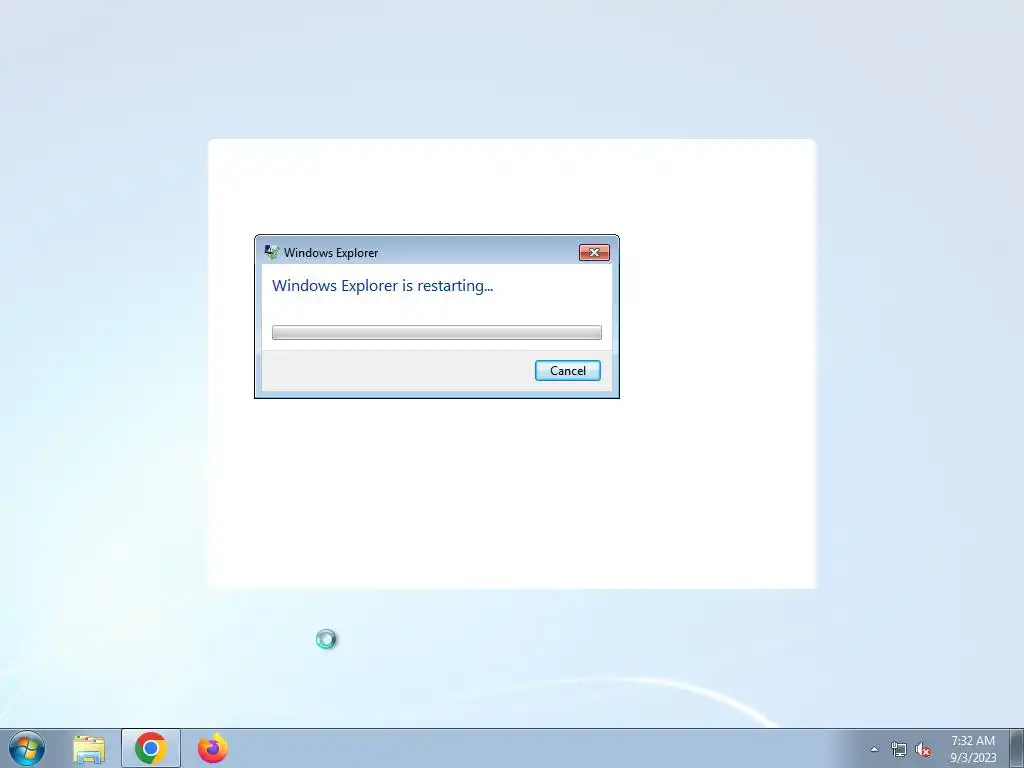This screenshot has height=768, width=1024.
Task: Open the clock showing 7:32 AM
Action: 973,749
